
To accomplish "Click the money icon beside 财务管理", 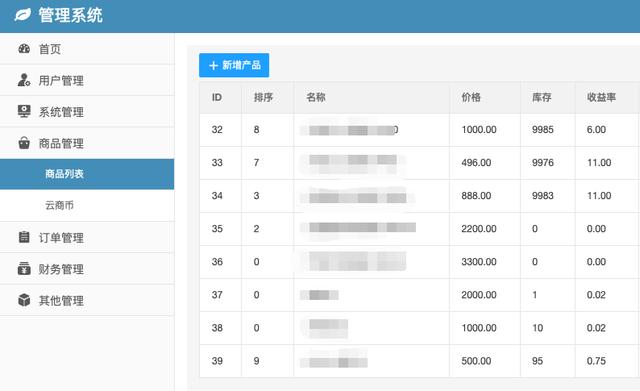I will (x=24, y=269).
